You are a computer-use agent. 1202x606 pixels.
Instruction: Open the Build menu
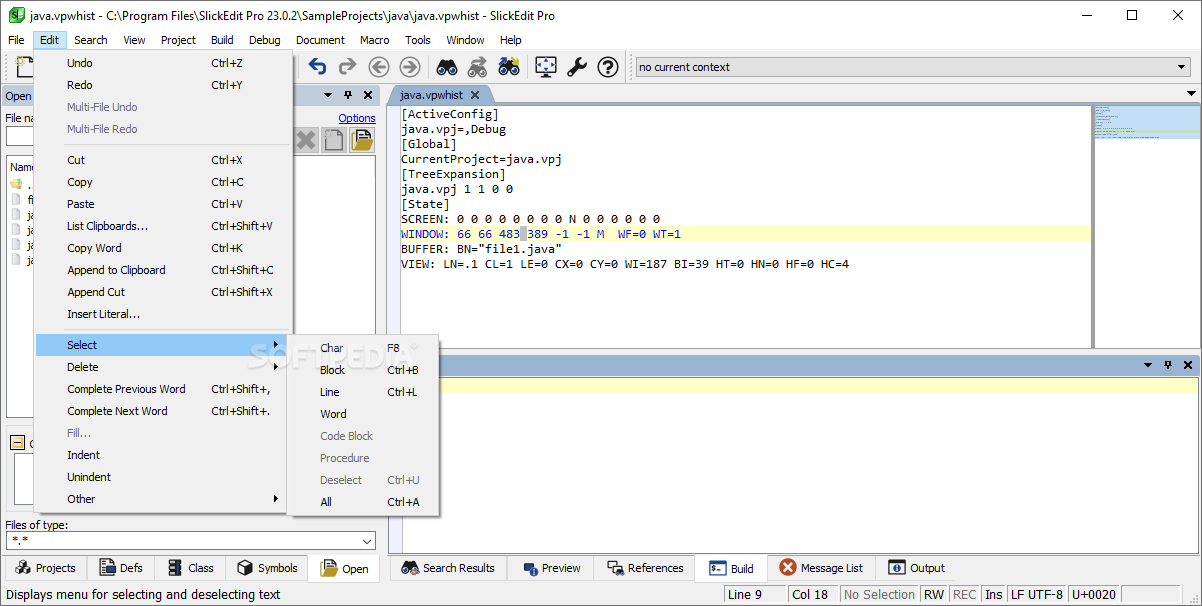pos(222,40)
